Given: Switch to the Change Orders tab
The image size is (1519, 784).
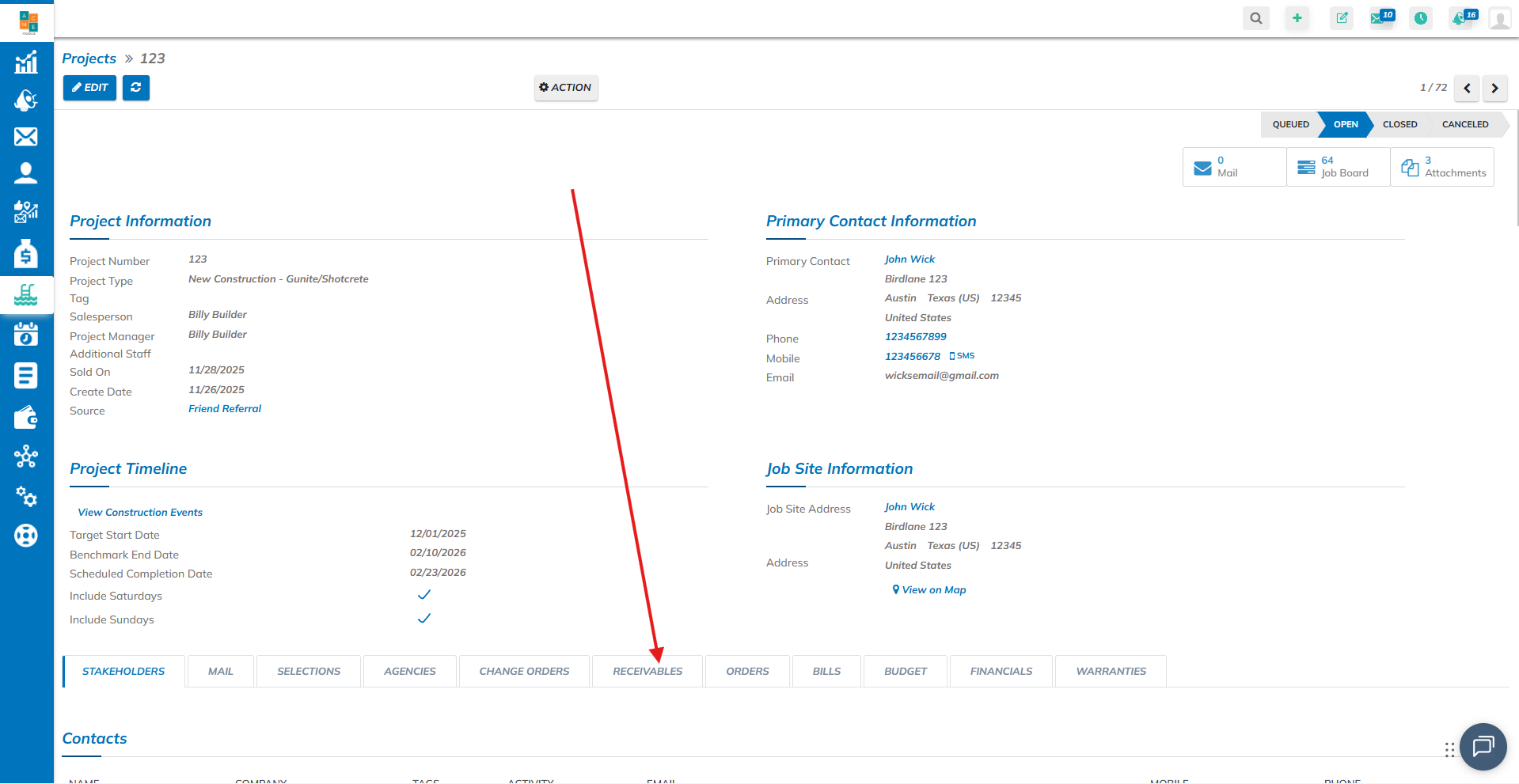Looking at the screenshot, I should (x=524, y=671).
